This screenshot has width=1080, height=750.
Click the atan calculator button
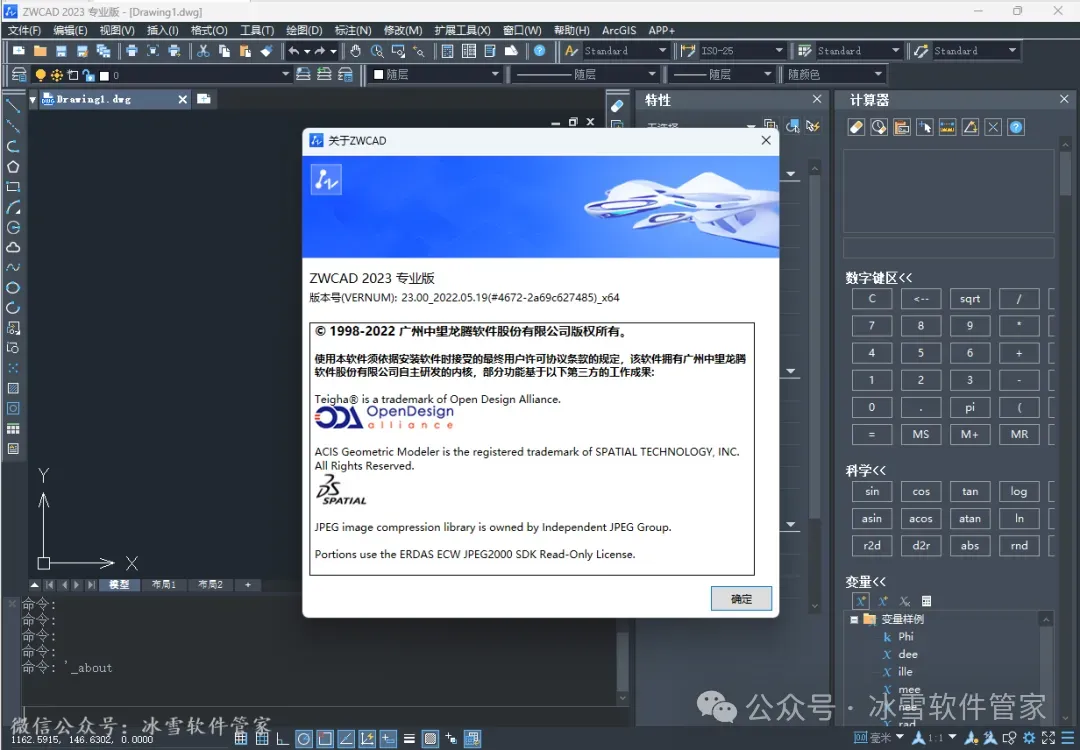tap(969, 519)
